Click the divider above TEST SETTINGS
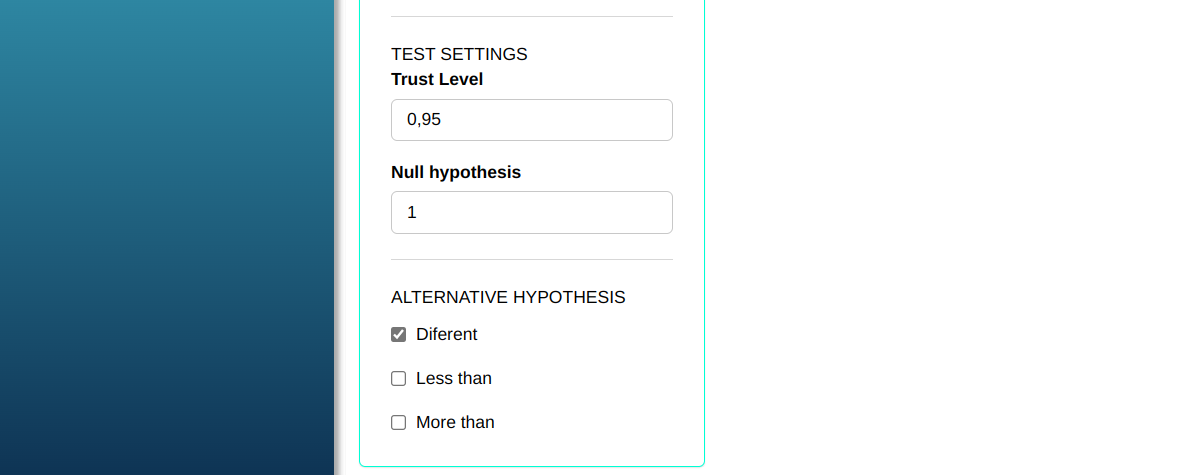 tap(531, 17)
